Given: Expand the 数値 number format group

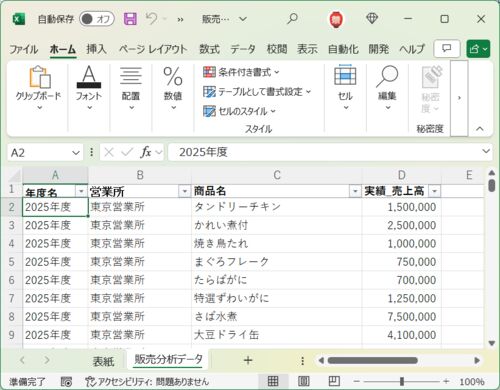Looking at the screenshot, I should click(173, 88).
